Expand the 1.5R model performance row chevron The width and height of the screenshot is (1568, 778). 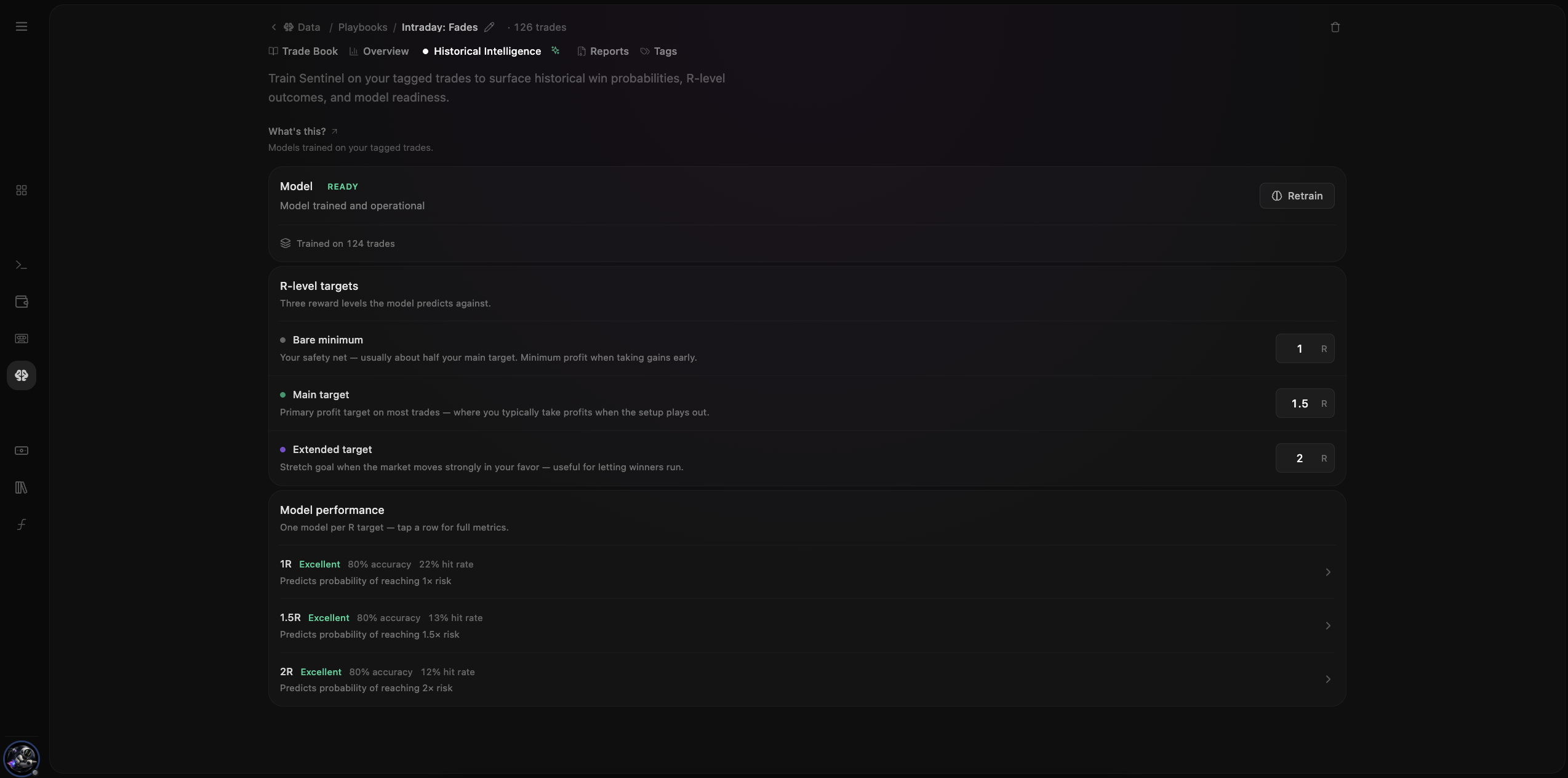coord(1327,626)
